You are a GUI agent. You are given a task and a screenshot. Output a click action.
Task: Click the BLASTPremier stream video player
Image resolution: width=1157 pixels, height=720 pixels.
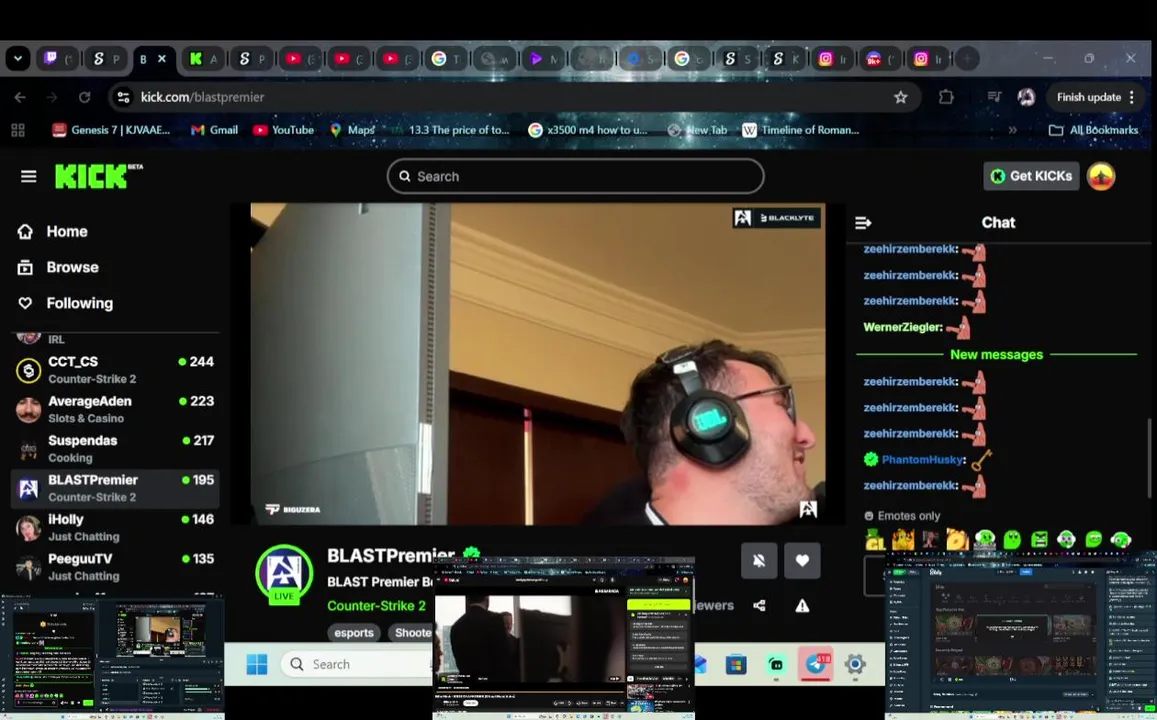tap(538, 364)
